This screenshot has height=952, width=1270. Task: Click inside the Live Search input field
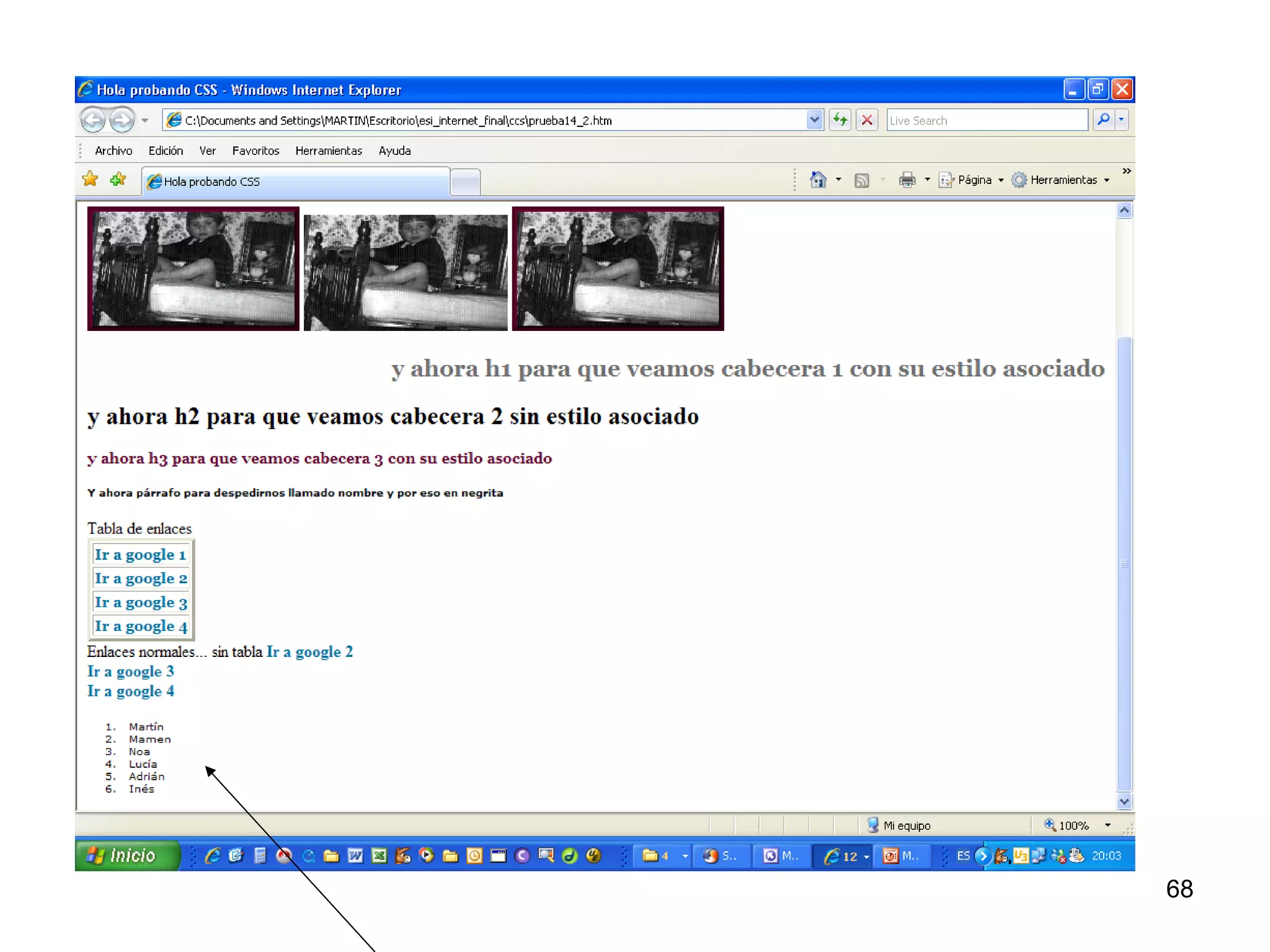(986, 120)
